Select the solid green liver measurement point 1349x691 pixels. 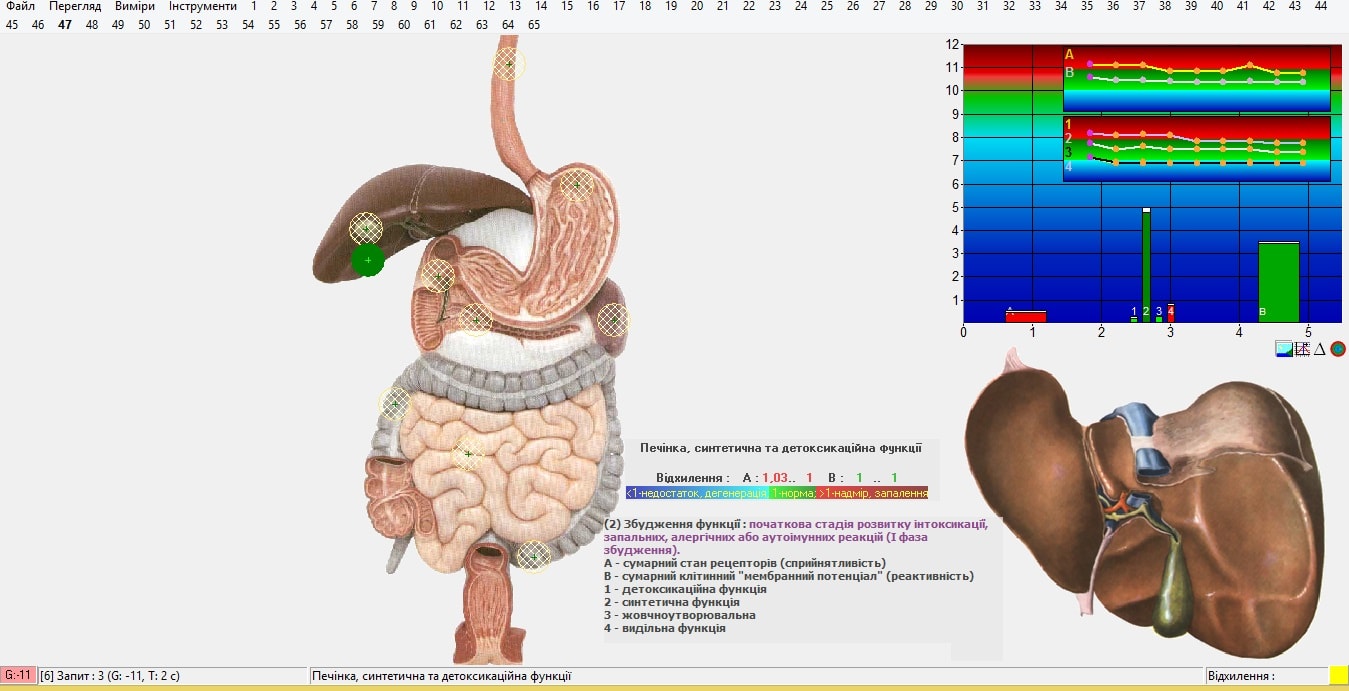tap(368, 260)
